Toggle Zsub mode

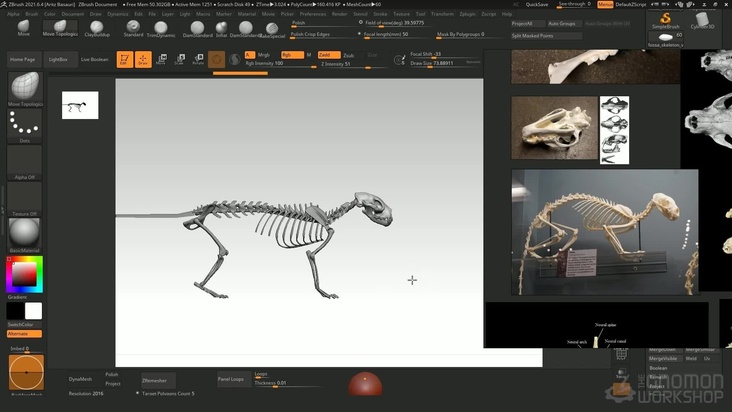pos(349,56)
